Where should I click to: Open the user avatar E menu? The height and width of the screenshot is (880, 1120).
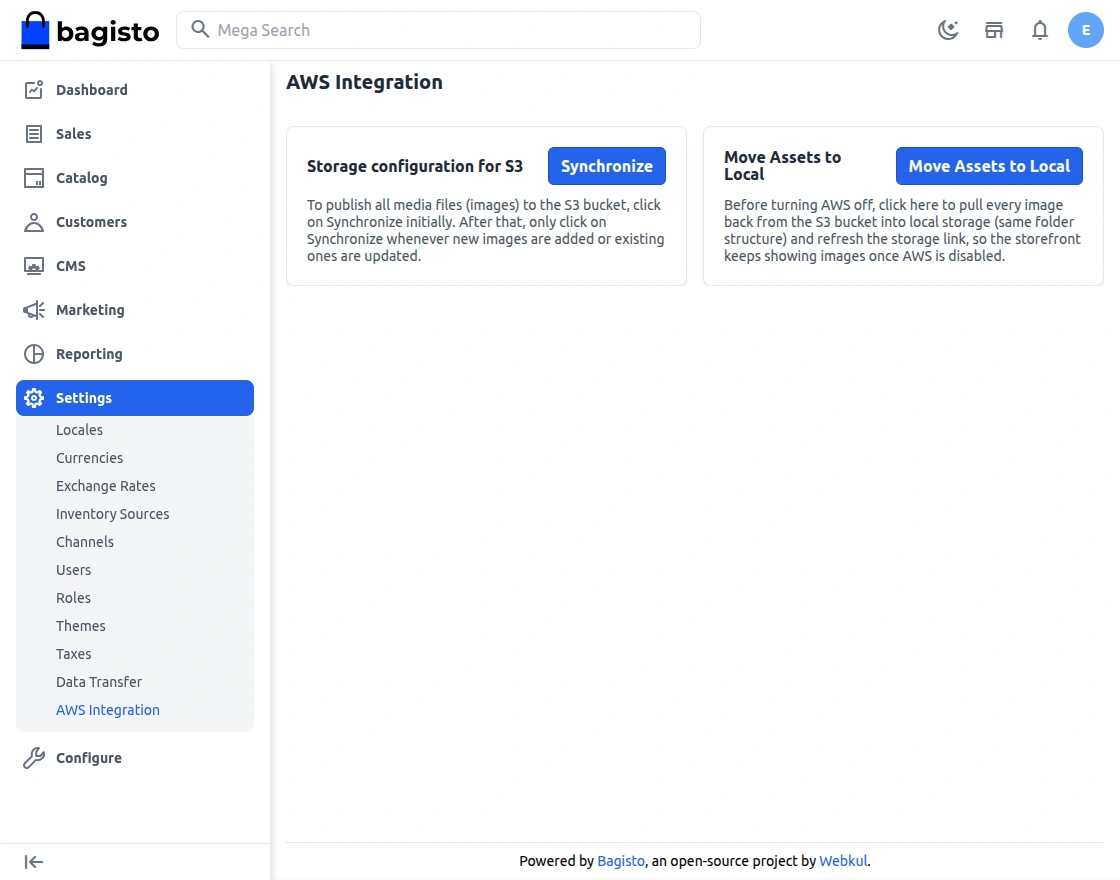[1085, 30]
